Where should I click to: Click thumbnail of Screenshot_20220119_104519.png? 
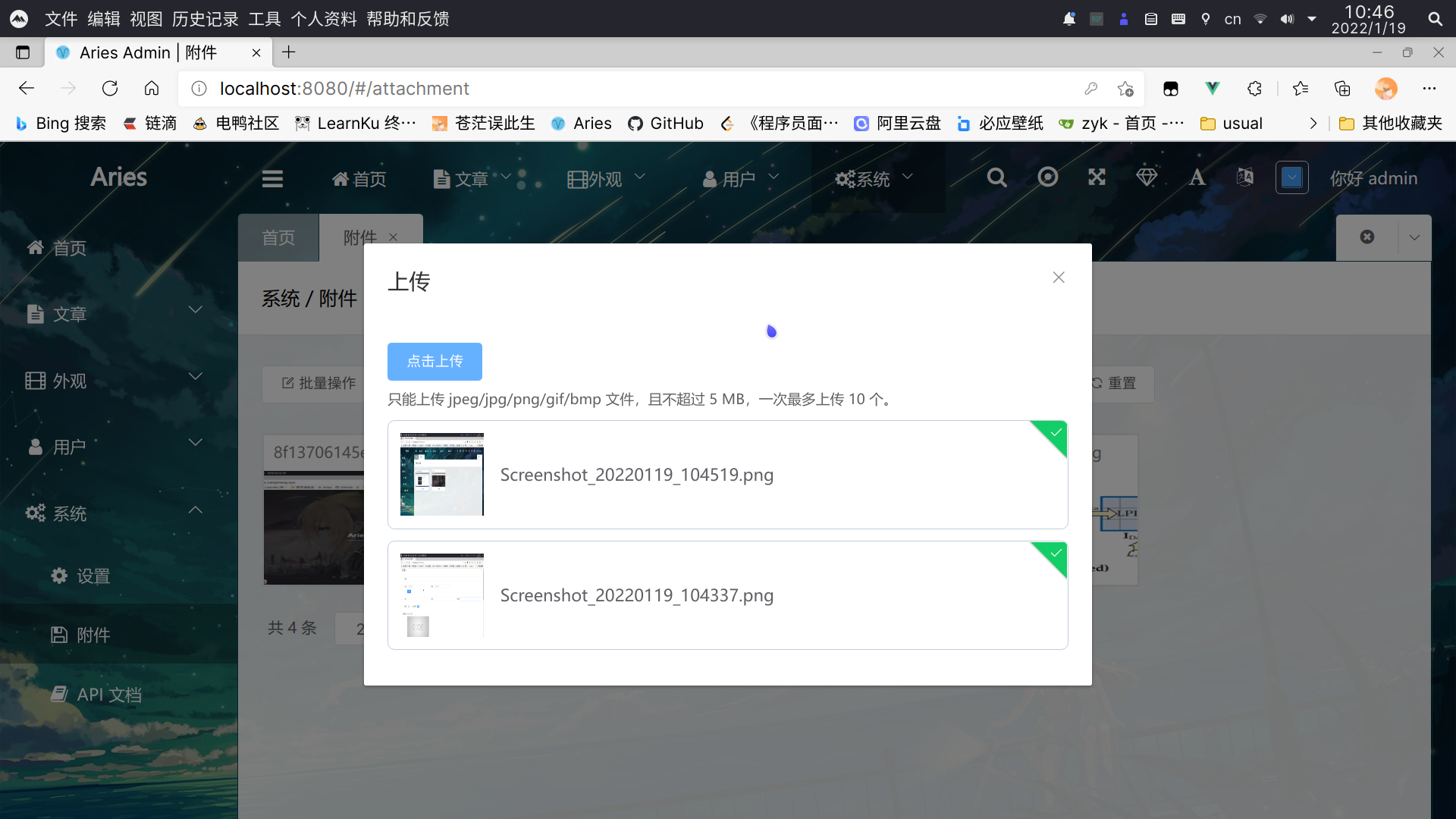[442, 475]
